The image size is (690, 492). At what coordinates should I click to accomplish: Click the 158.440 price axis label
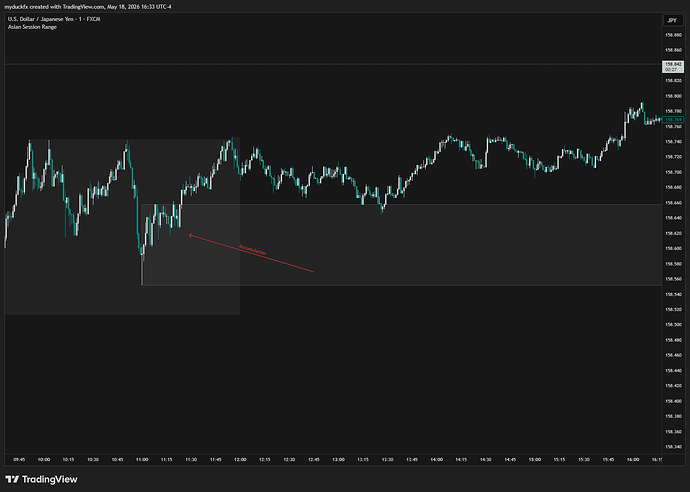coord(673,371)
